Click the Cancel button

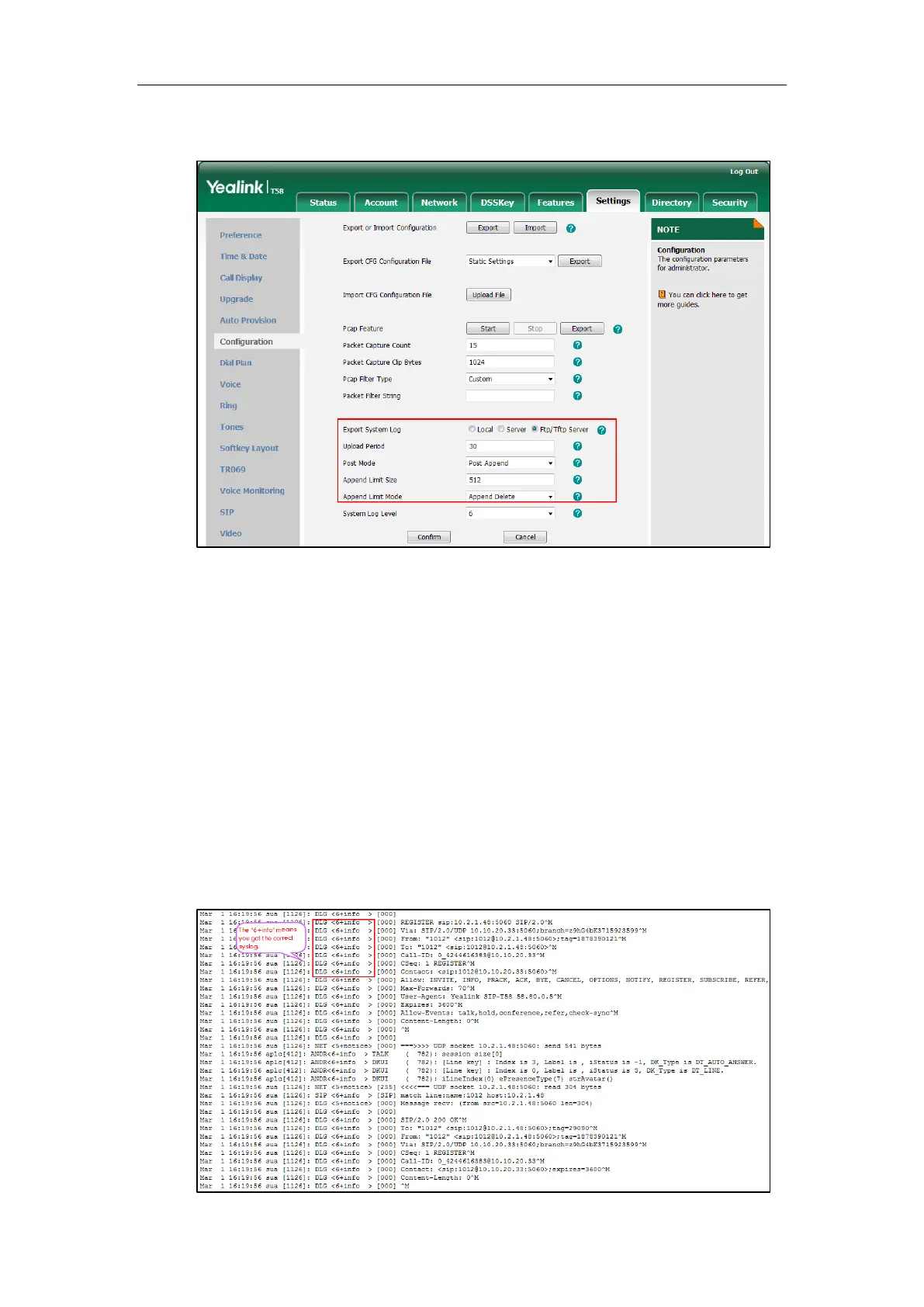(525, 537)
